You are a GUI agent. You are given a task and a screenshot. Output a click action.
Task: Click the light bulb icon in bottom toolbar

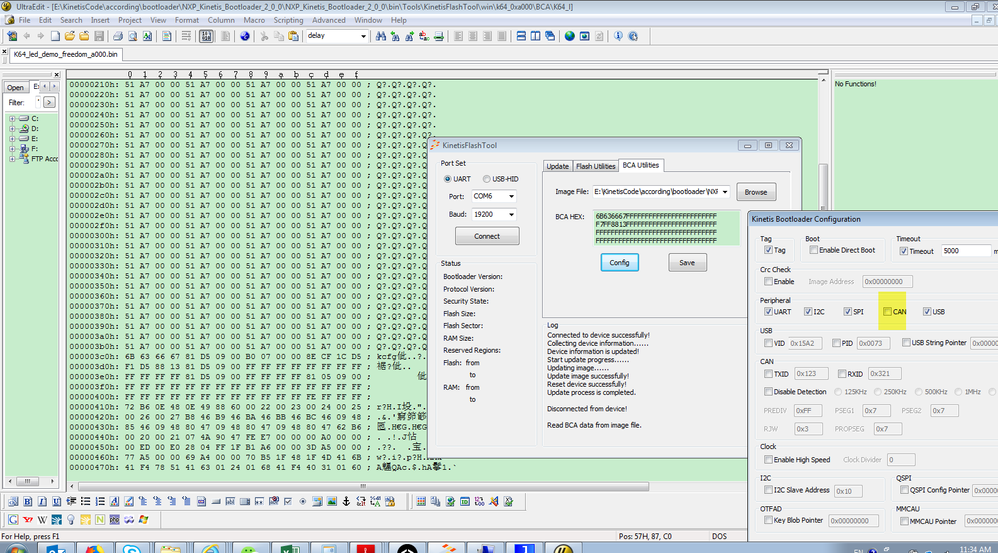coord(71,520)
